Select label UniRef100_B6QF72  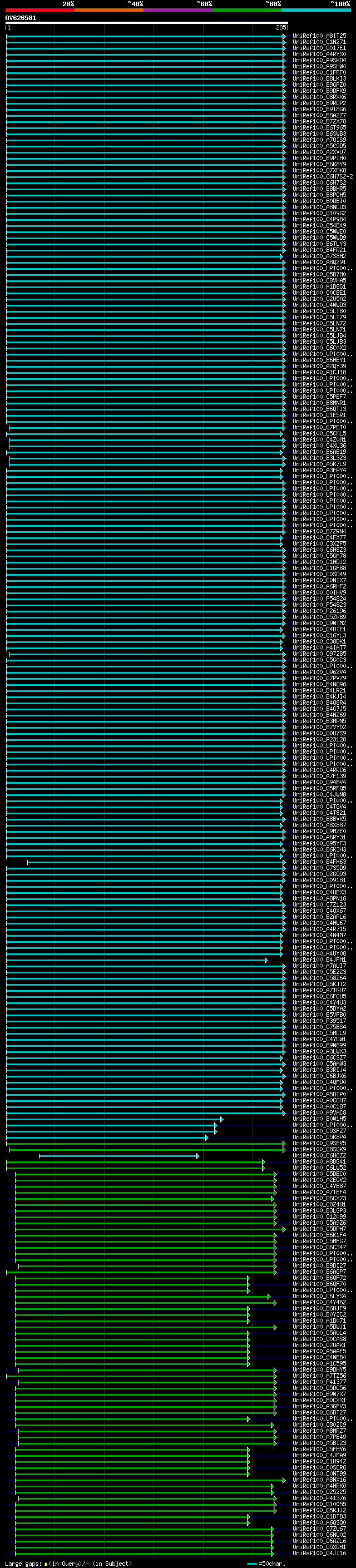319,1278
